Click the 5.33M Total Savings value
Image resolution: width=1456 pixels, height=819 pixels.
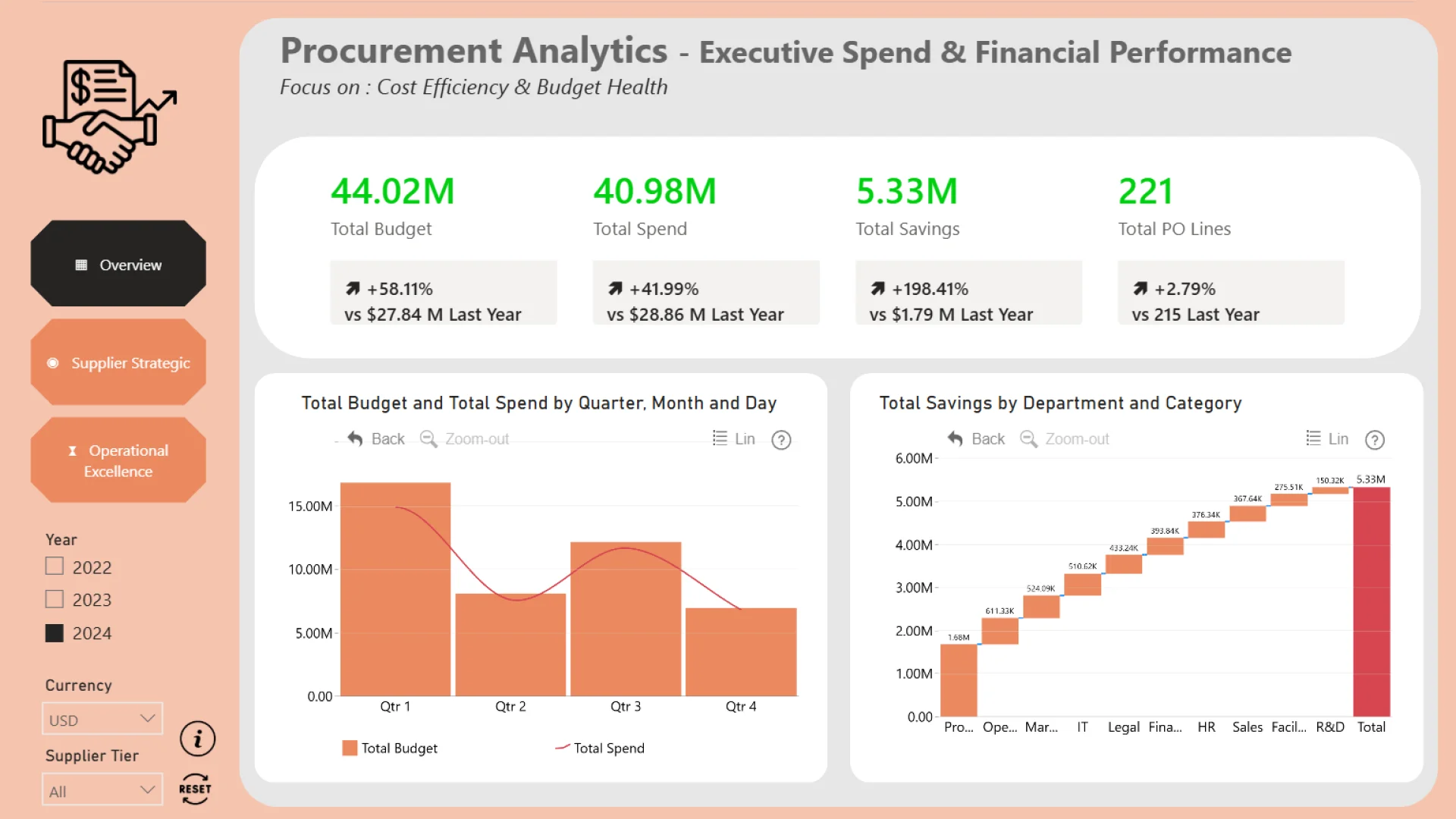(x=907, y=191)
